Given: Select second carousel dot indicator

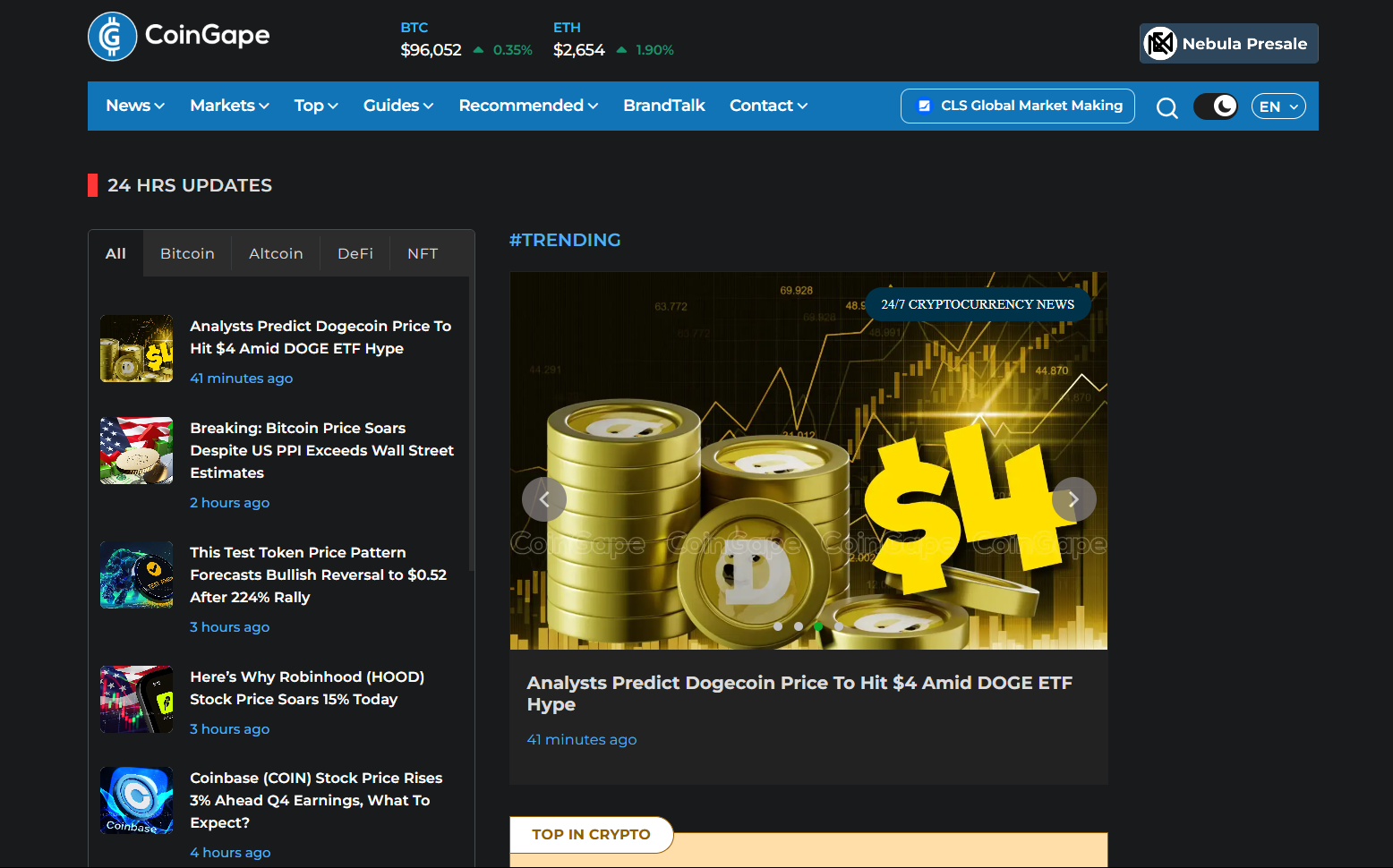Looking at the screenshot, I should [799, 626].
